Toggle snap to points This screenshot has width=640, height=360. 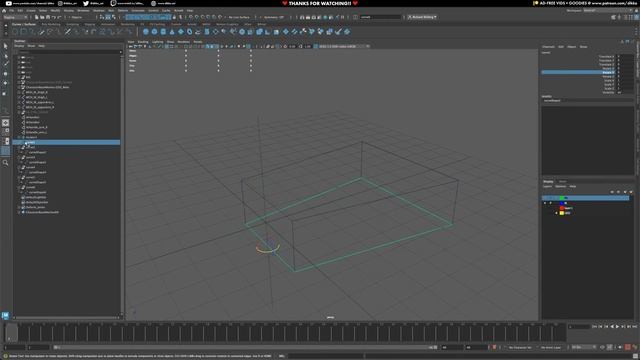(202, 17)
